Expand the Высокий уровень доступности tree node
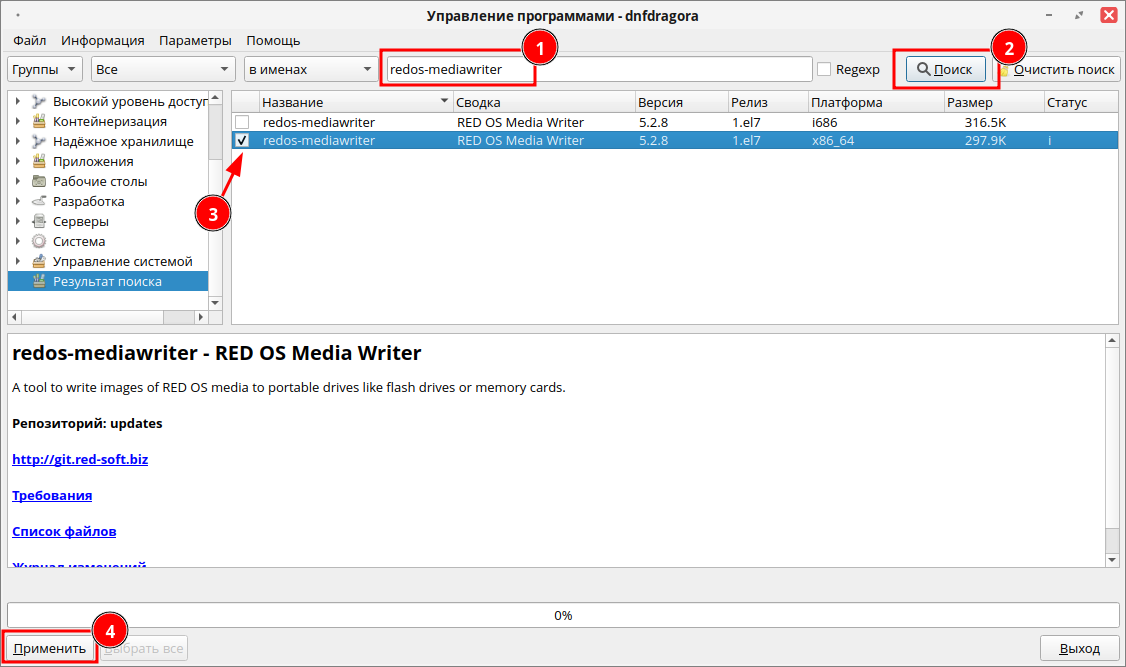The image size is (1126, 667). point(18,101)
